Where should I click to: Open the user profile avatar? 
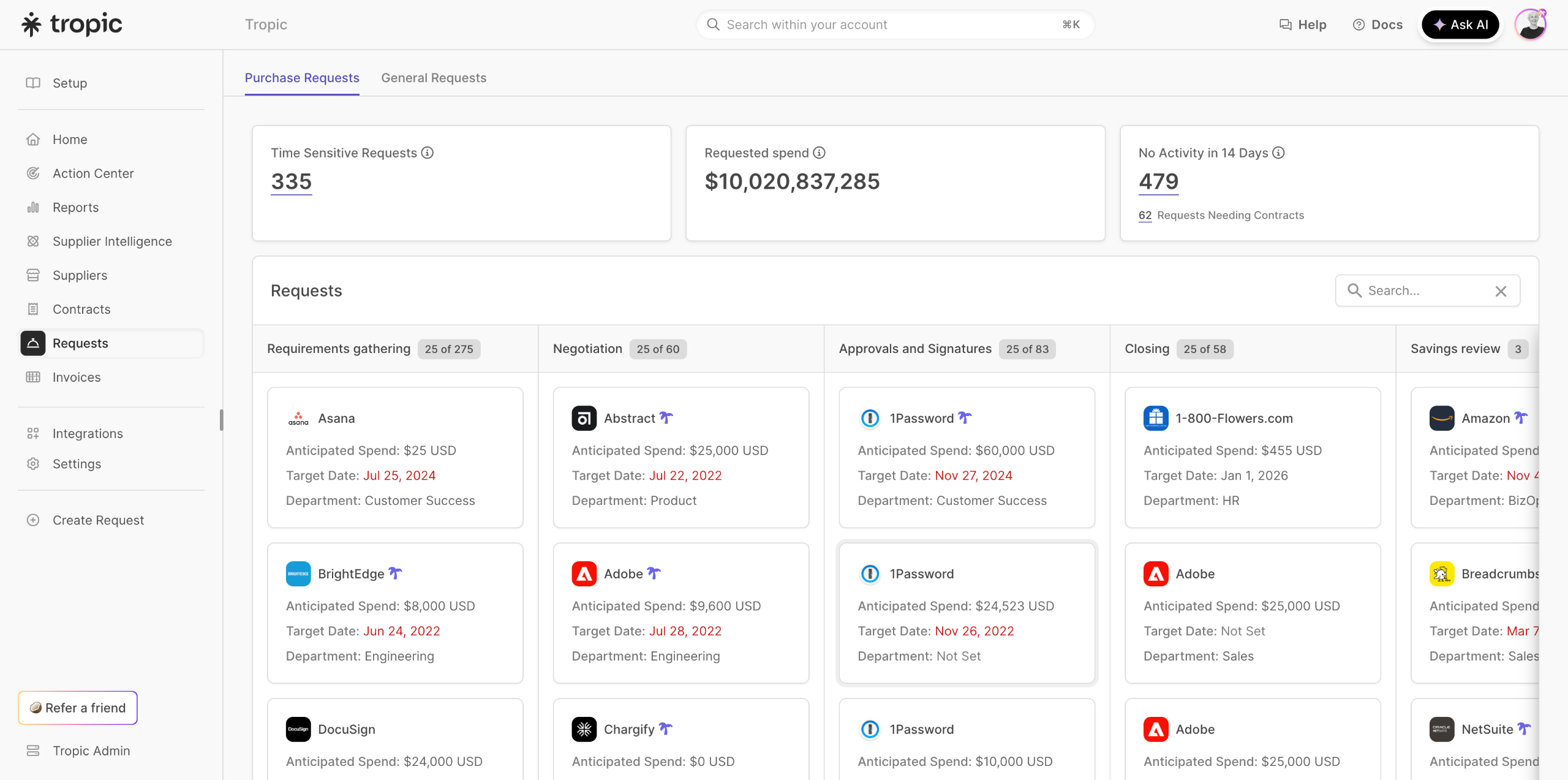(x=1530, y=25)
